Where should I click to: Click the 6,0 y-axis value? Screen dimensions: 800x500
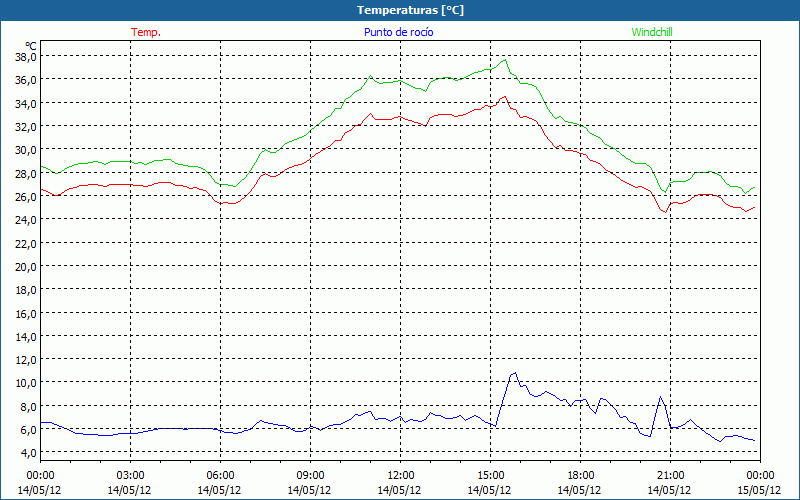(28, 430)
